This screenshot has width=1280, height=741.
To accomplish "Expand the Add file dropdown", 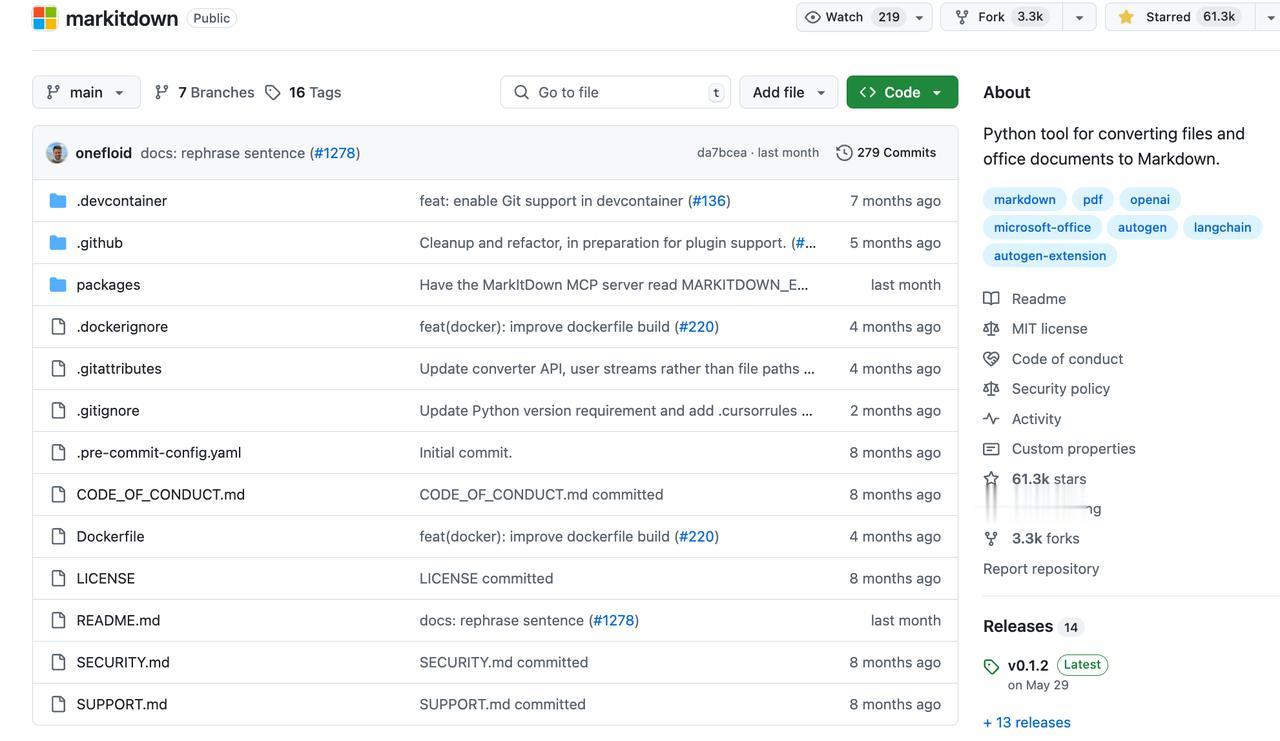I will 789,92.
